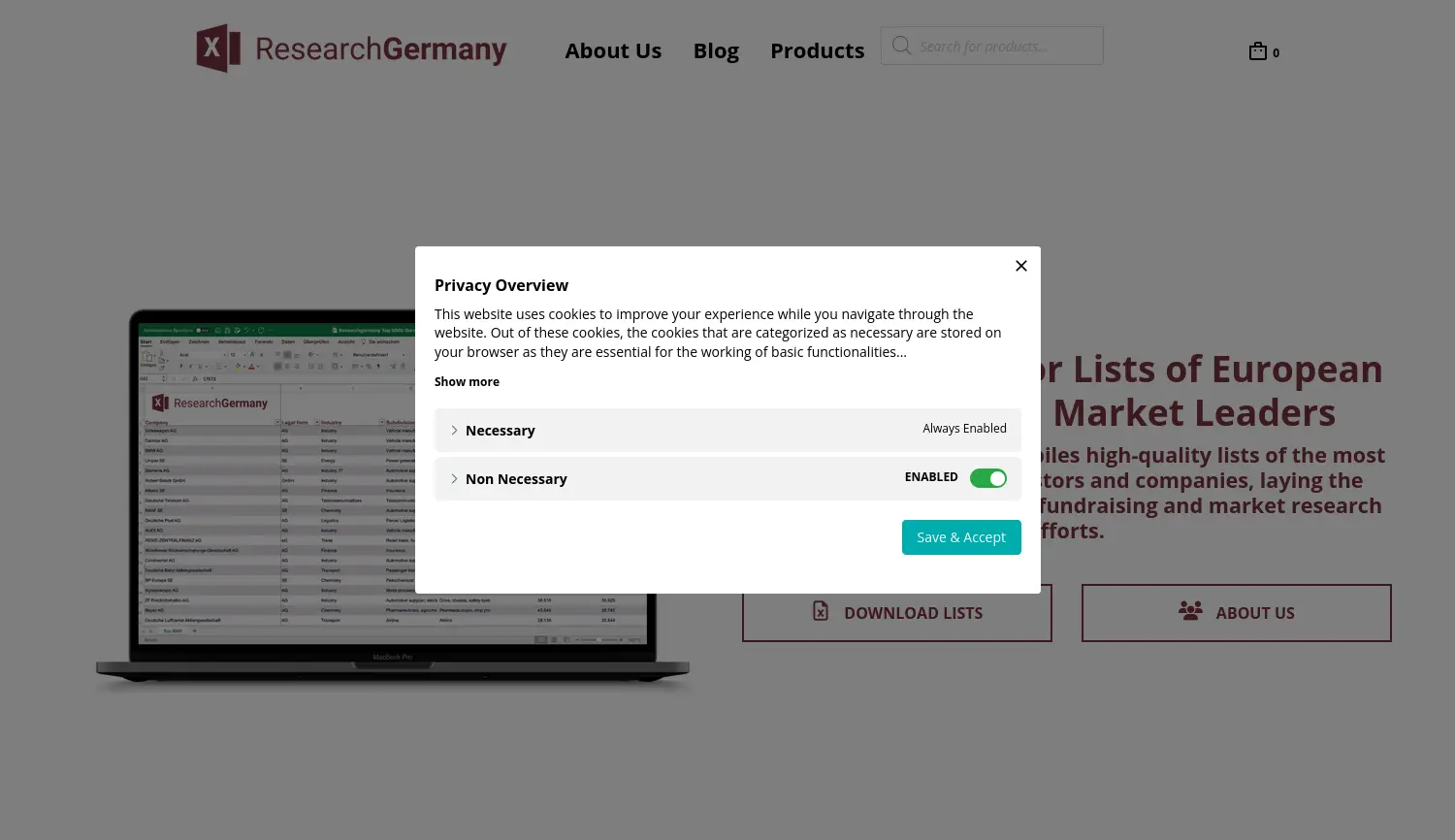
Task: Disable the Non Necessary cookies toggle
Action: click(x=987, y=478)
